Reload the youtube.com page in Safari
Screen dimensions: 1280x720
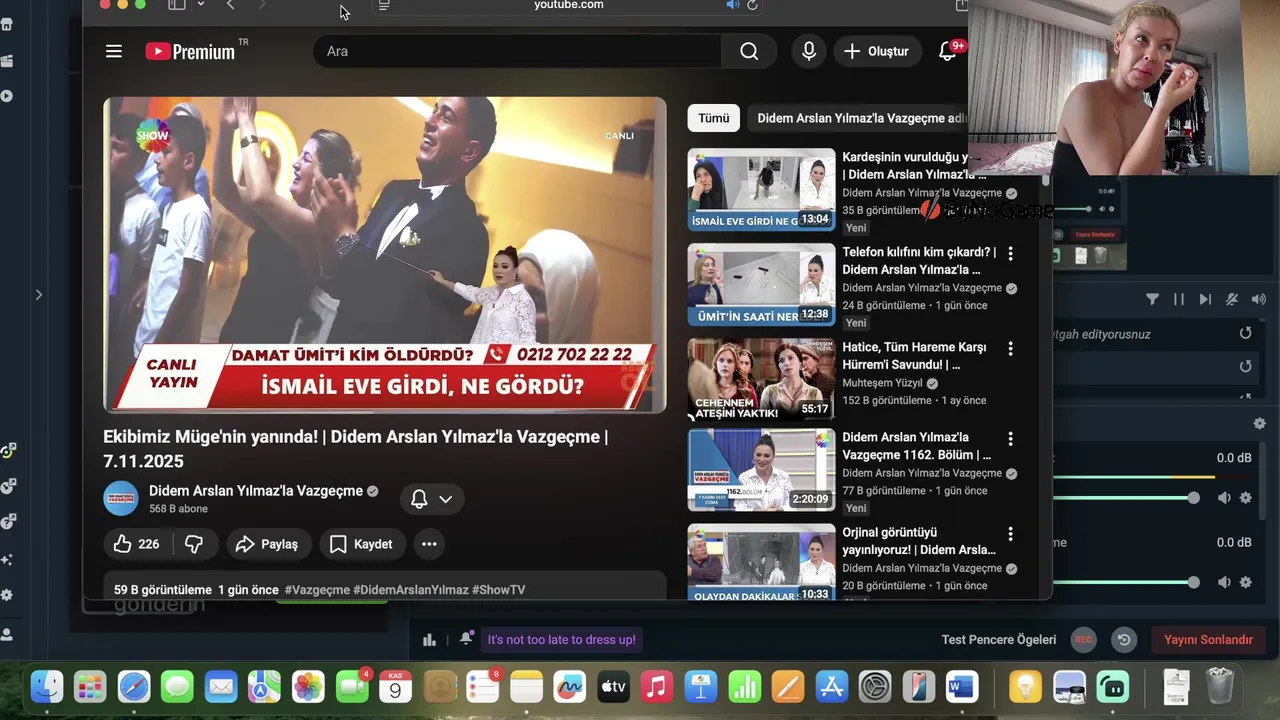click(x=752, y=5)
